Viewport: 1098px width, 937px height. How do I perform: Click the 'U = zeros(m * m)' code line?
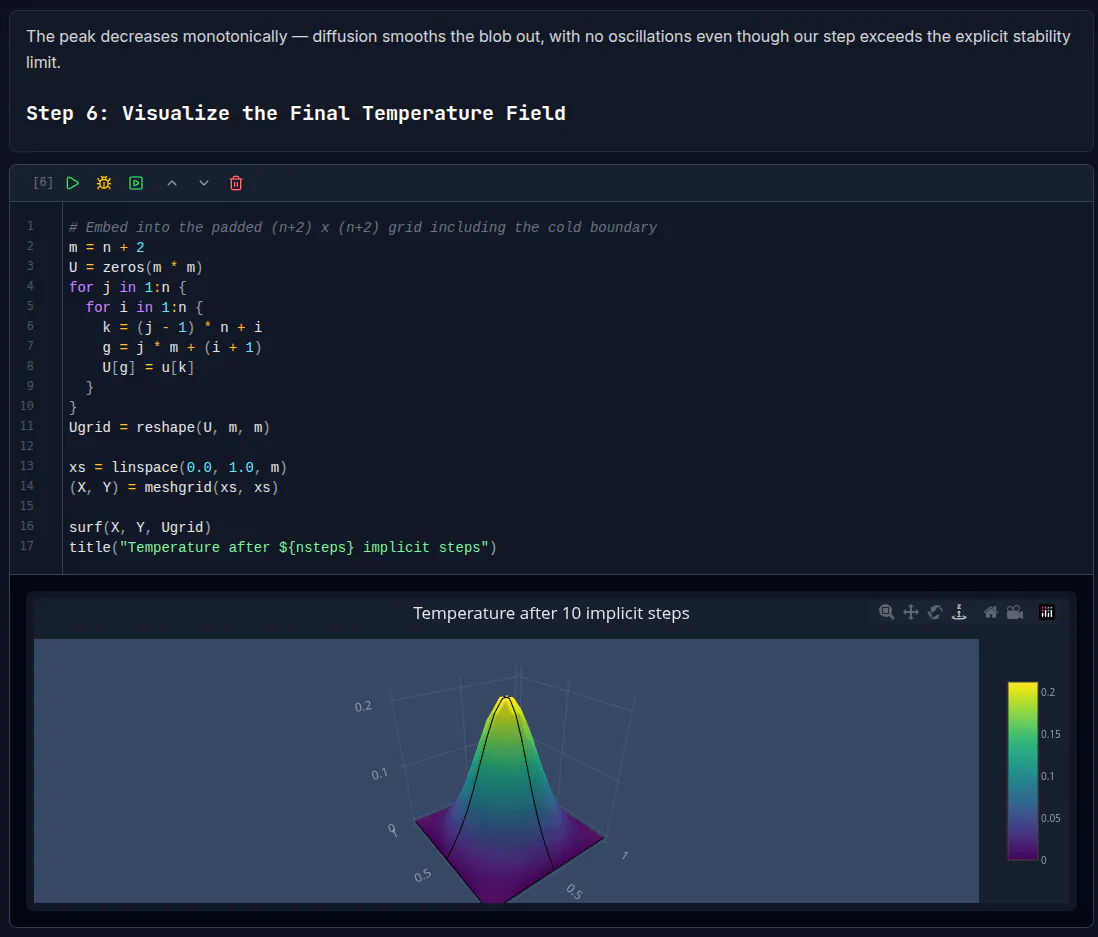click(x=136, y=268)
